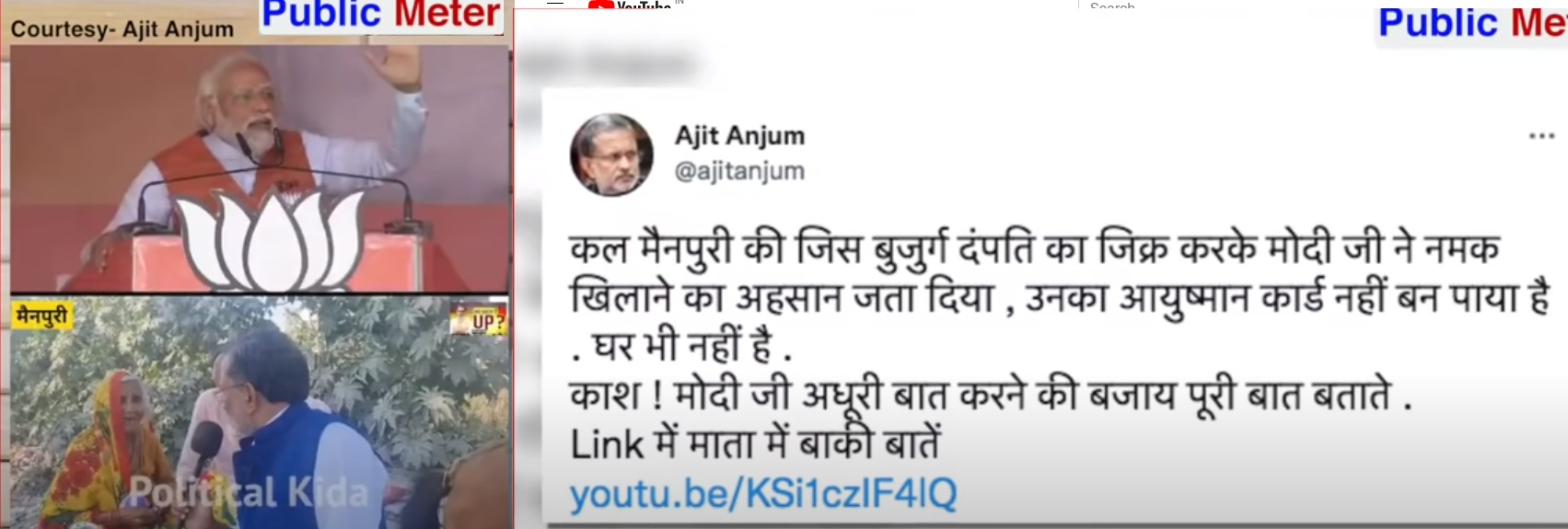Viewport: 1568px width, 529px height.
Task: Click the Public Meter logo at top right
Action: 1471,24
